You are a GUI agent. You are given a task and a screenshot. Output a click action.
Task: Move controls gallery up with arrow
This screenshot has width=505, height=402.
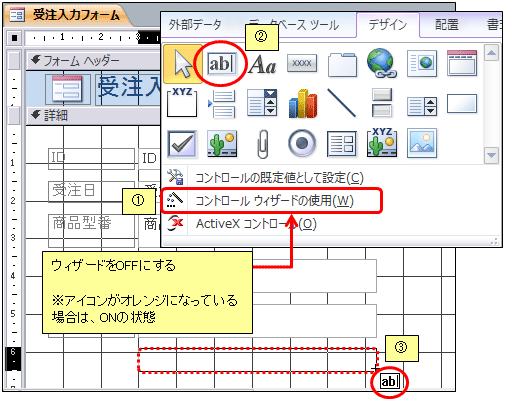pos(491,53)
